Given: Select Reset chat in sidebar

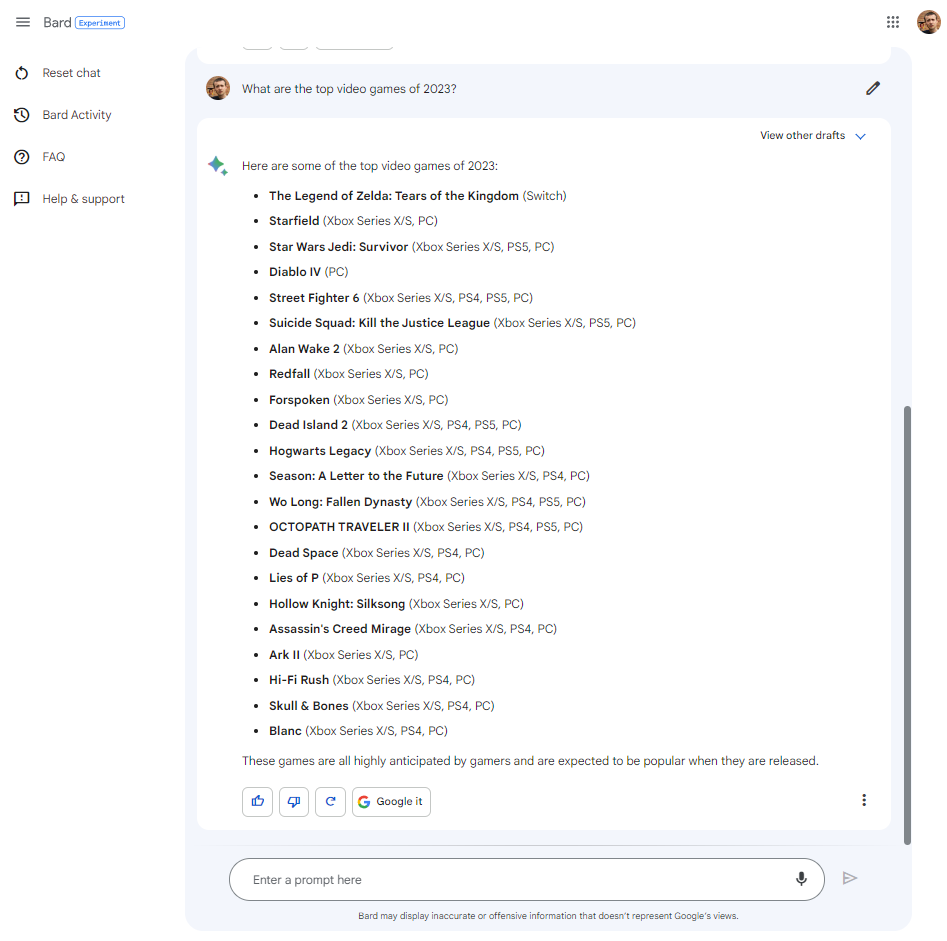Looking at the screenshot, I should [71, 73].
